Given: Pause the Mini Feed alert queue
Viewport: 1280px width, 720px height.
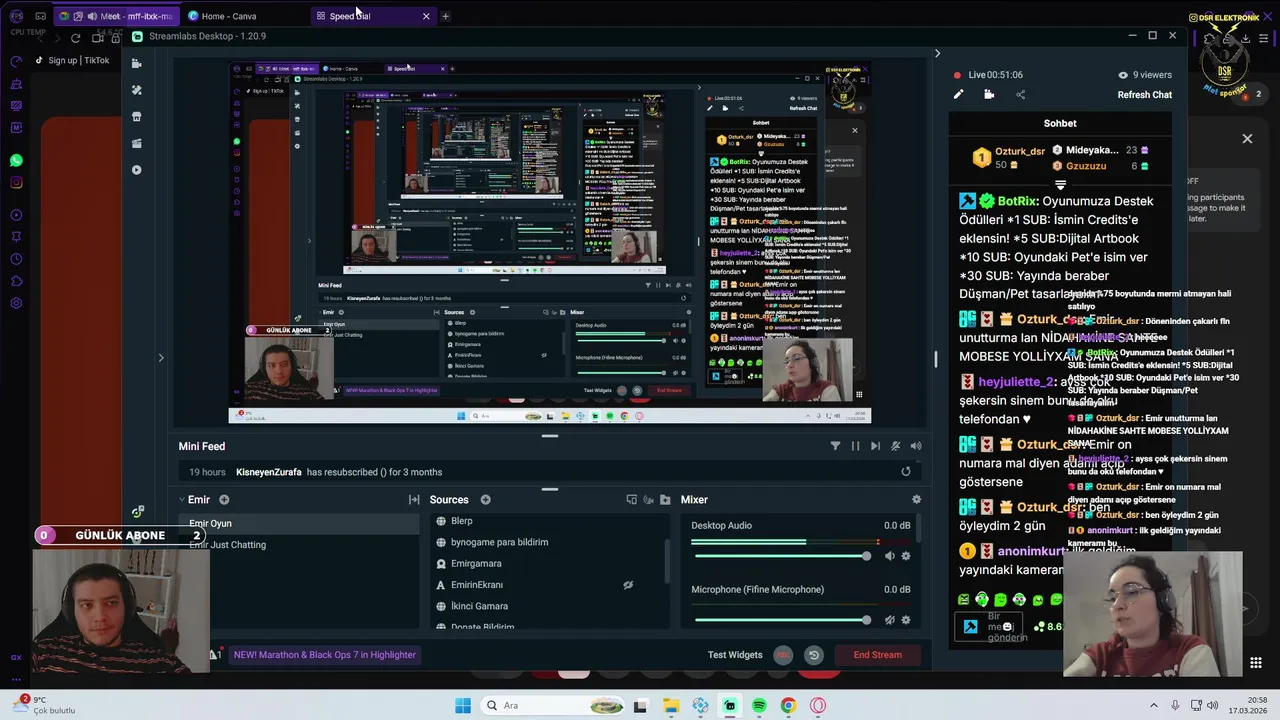Looking at the screenshot, I should [x=855, y=446].
